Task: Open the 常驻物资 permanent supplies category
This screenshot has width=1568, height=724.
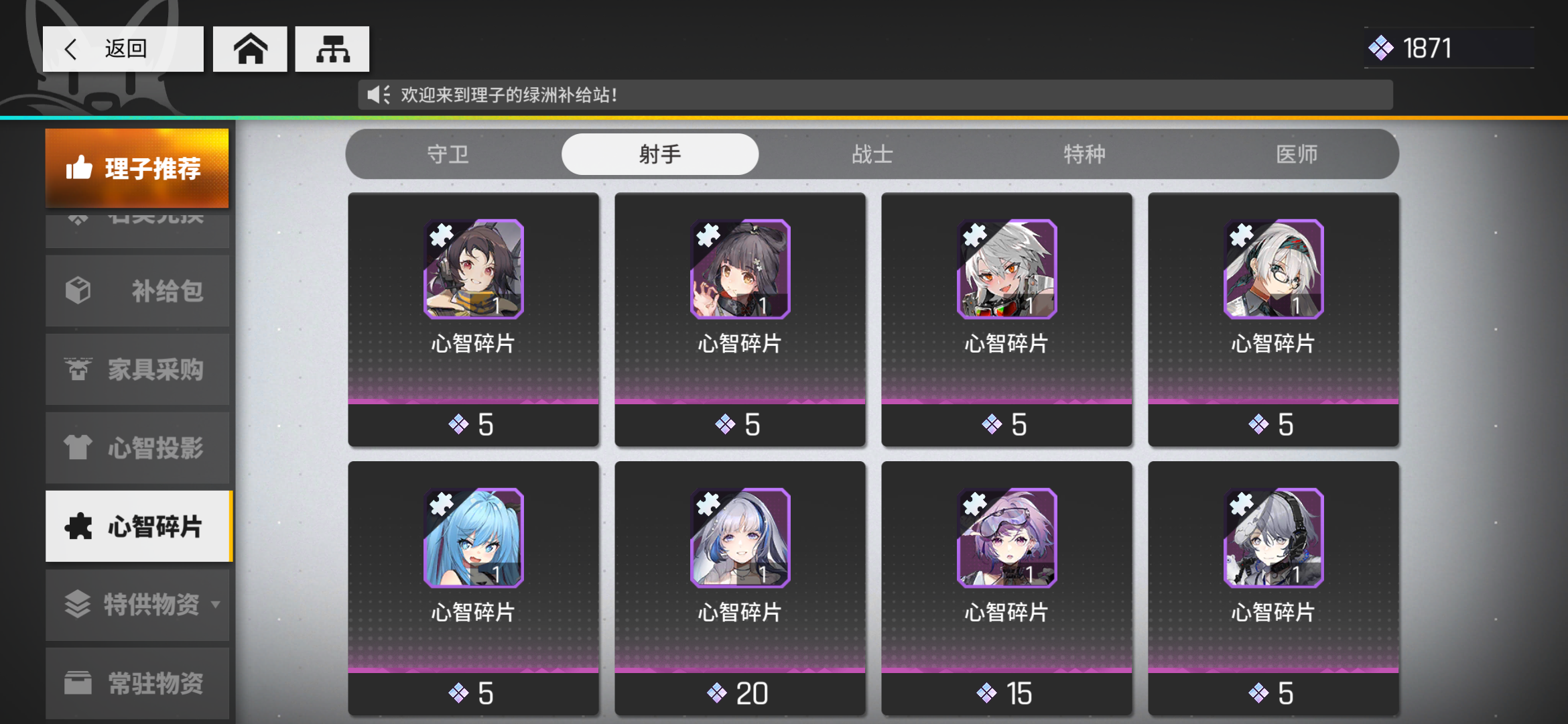Action: [137, 683]
